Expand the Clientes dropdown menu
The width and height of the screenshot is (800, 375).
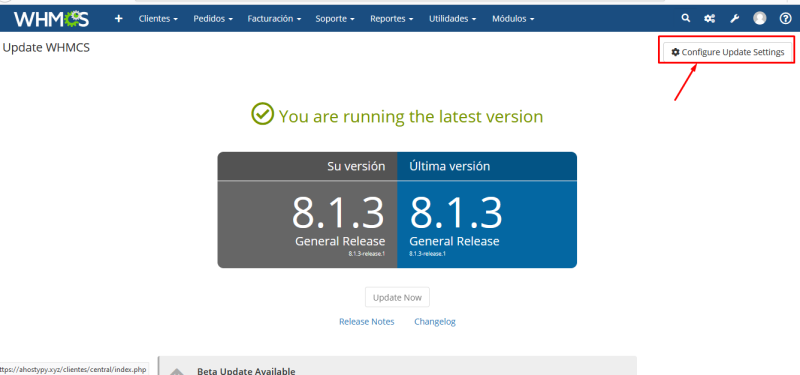pos(158,19)
